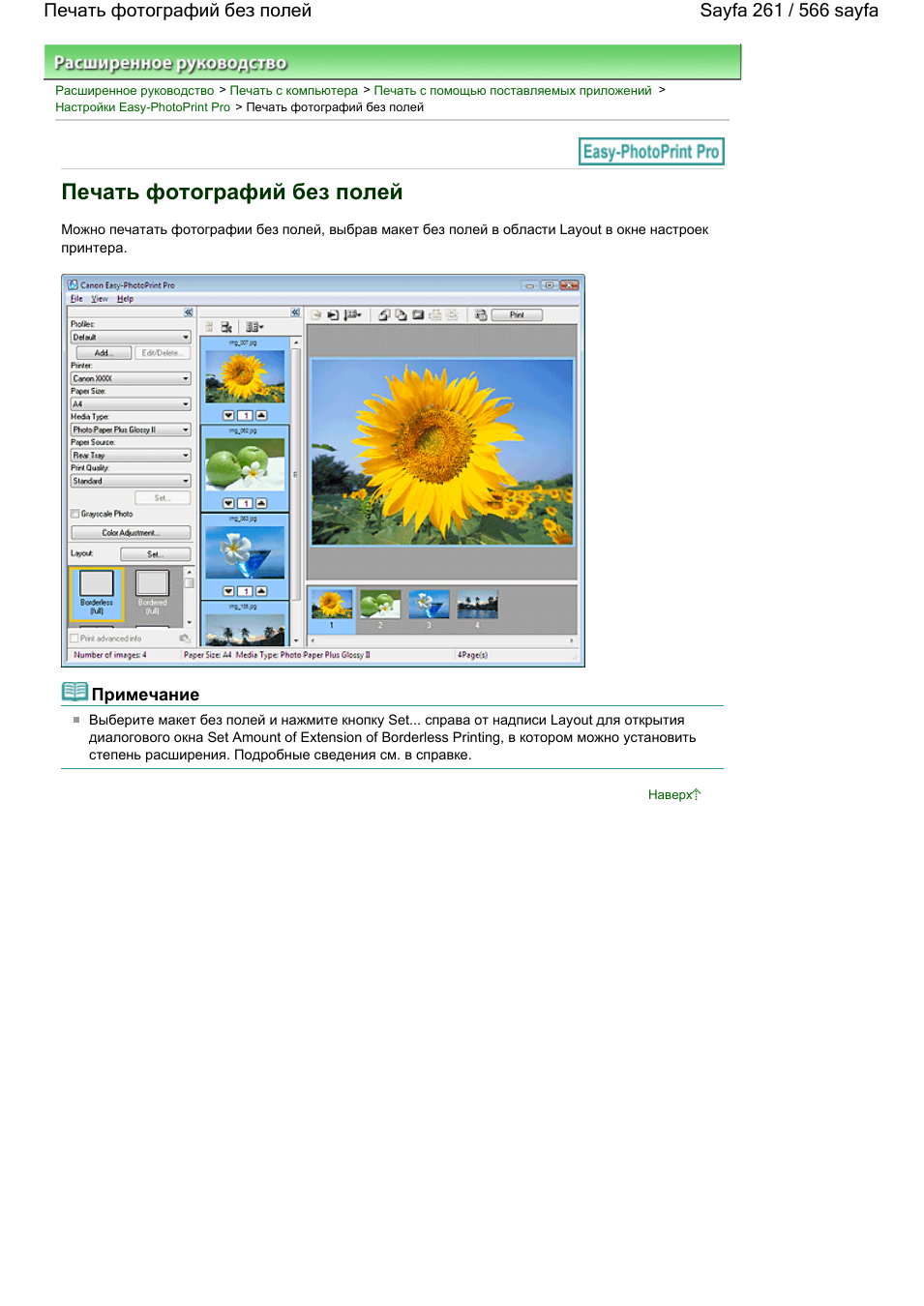The width and height of the screenshot is (924, 1306).
Task: Collapse the settings panel with double-arrow icon
Action: coord(189,312)
